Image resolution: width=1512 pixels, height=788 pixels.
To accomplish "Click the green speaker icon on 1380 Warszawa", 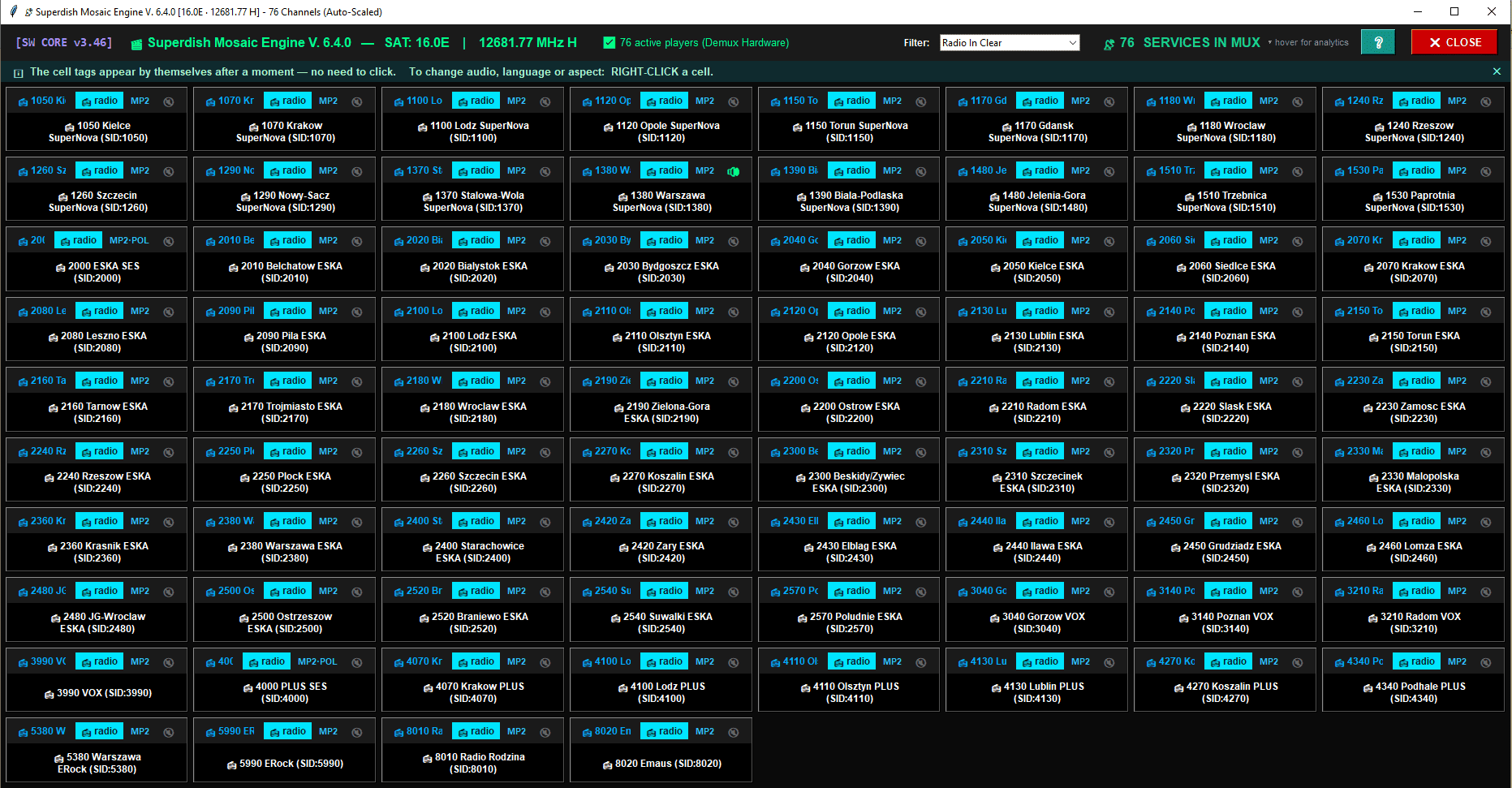I will [734, 171].
